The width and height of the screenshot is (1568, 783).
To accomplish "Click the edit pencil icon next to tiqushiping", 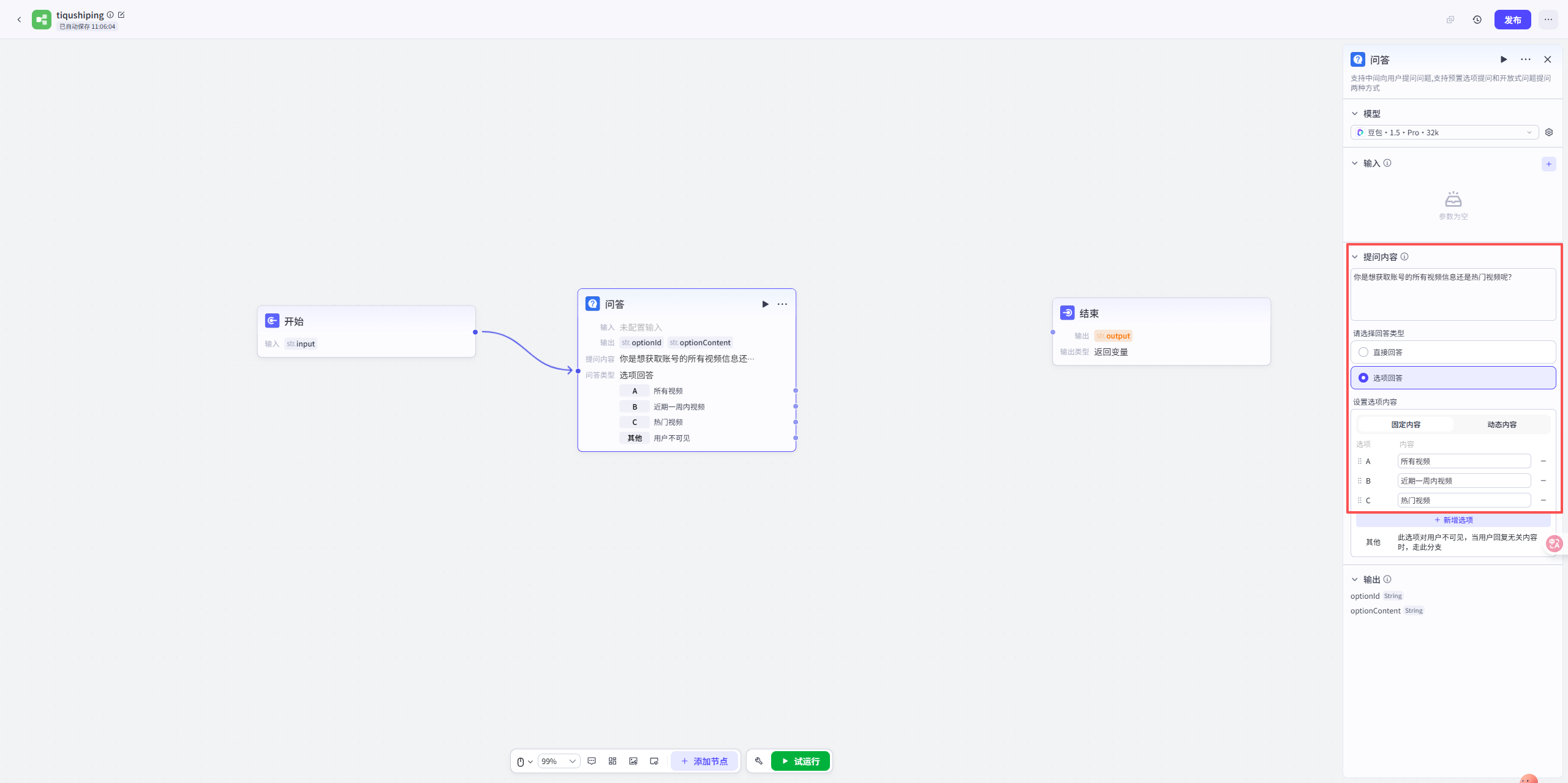I will [121, 15].
